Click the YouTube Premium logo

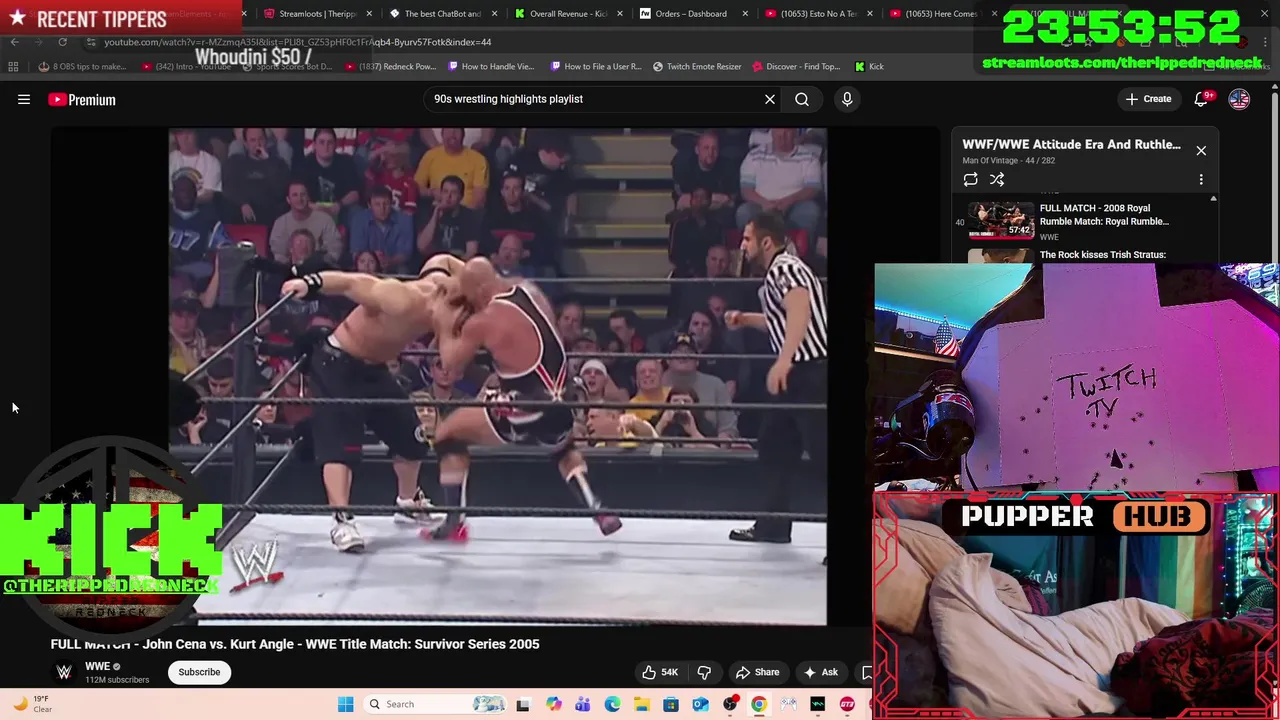coord(82,99)
